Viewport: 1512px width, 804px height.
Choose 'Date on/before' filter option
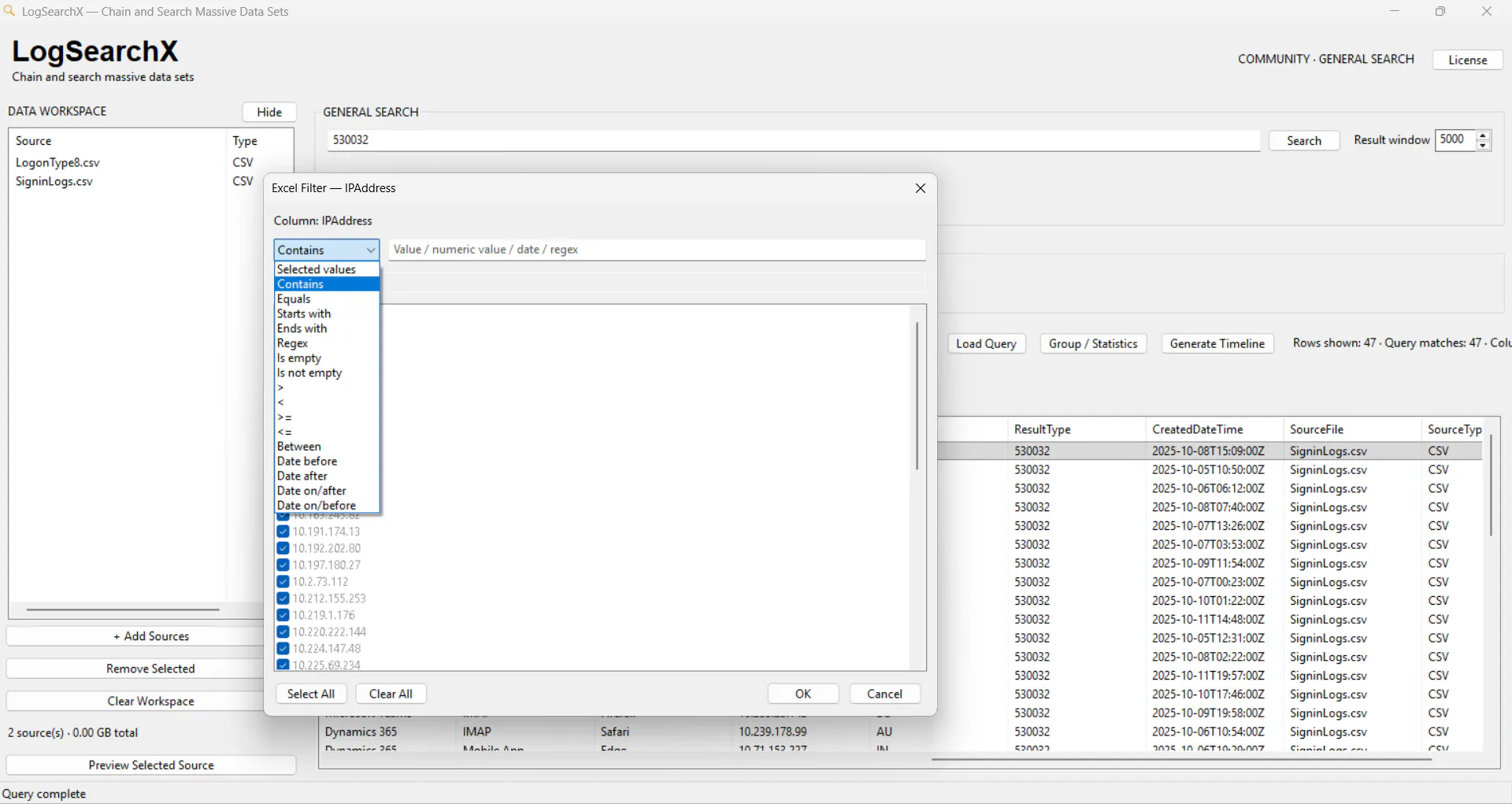(327, 506)
